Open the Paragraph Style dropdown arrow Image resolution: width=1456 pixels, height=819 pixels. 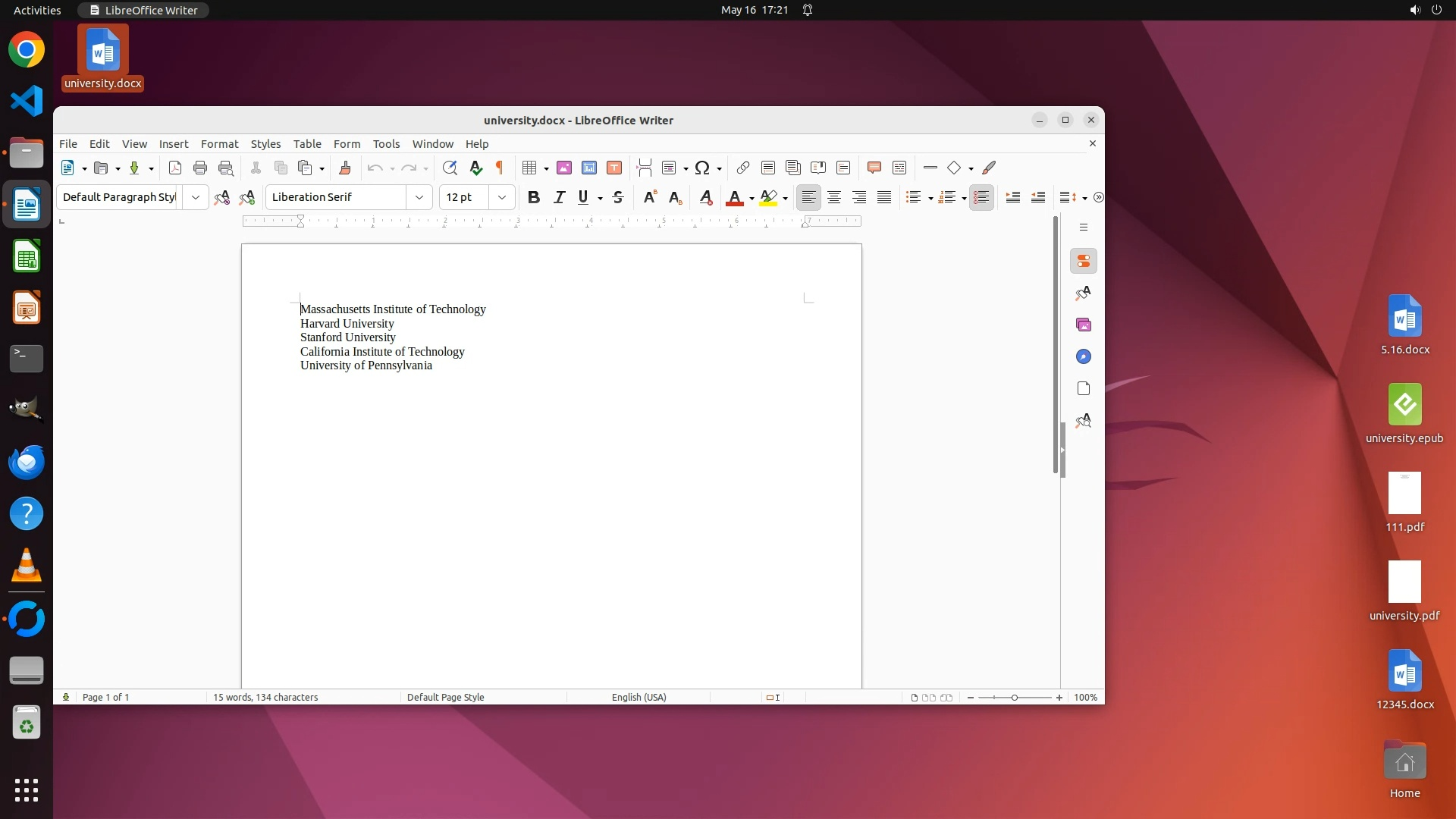(196, 198)
